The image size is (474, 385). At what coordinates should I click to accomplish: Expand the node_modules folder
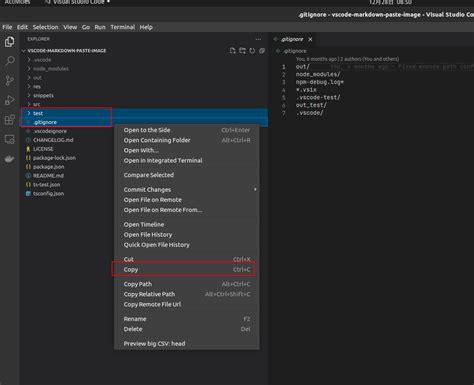click(x=29, y=69)
